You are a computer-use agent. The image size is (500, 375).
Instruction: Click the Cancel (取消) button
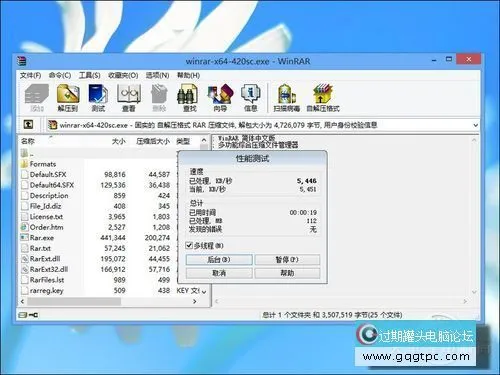point(219,273)
